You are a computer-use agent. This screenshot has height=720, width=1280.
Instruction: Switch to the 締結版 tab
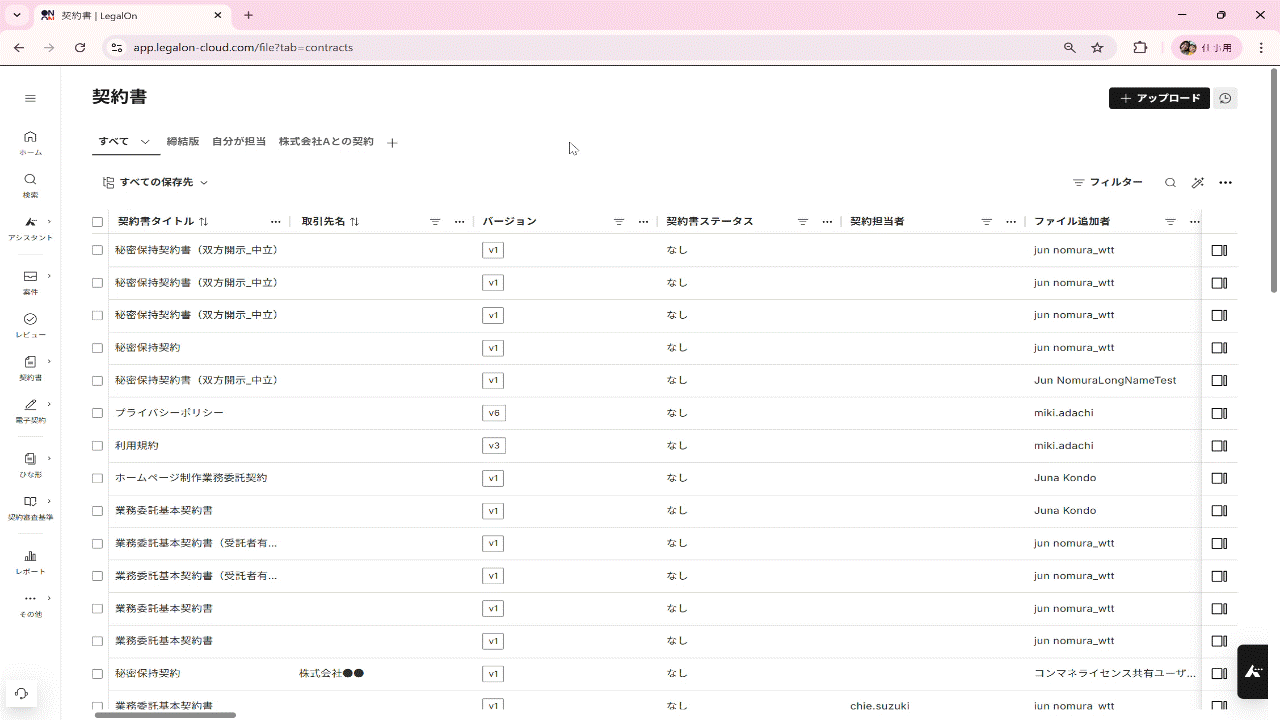(x=183, y=142)
